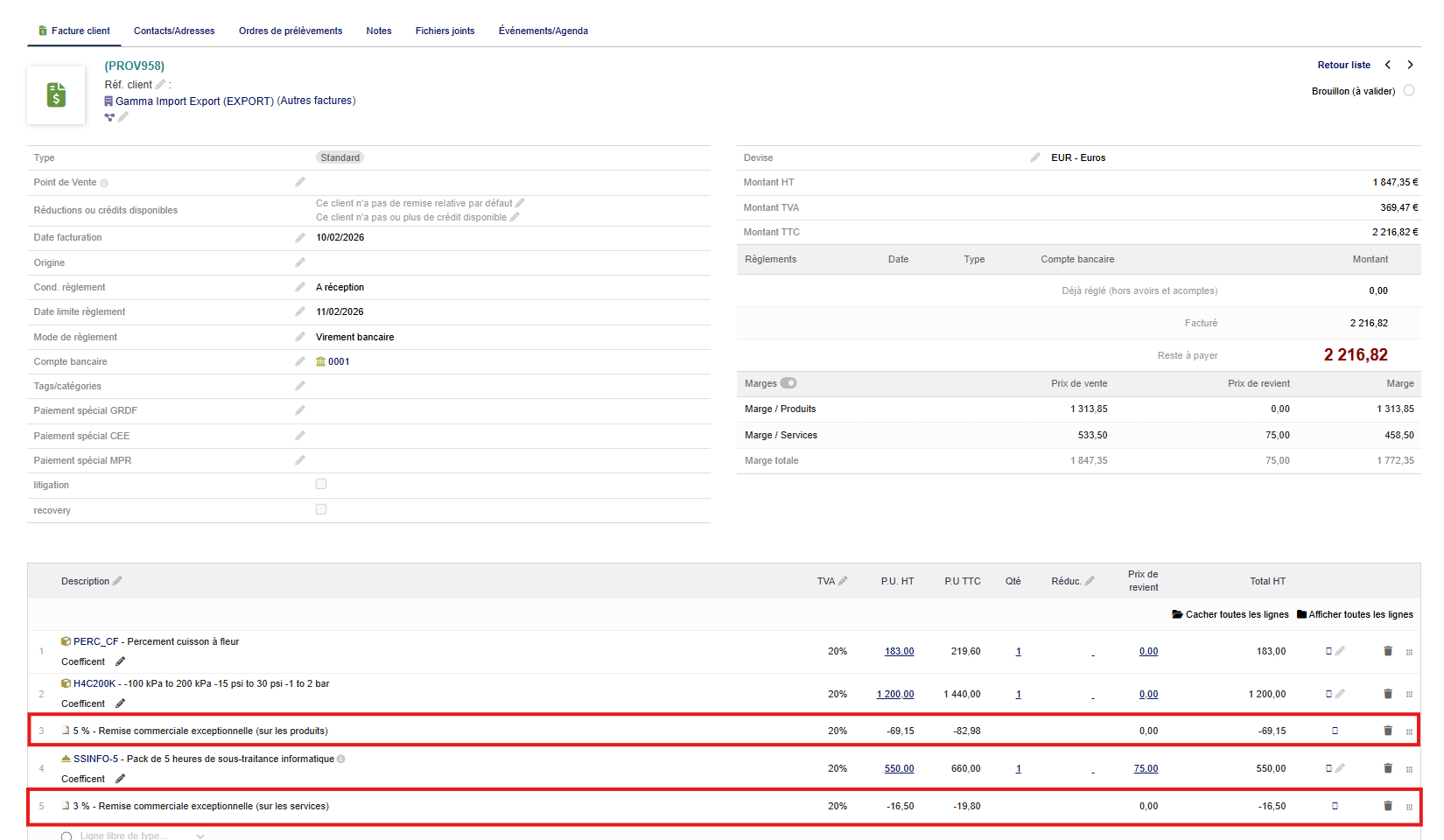
Task: Click the 550,00 unit price on SSINFO-5
Action: pos(899,768)
